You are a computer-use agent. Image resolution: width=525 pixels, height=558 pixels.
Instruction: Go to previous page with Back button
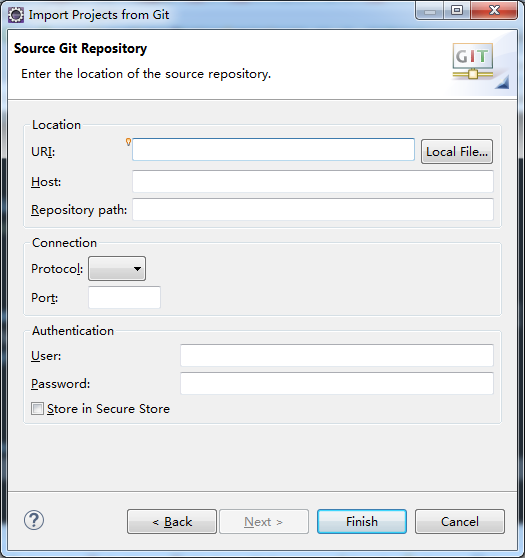[172, 521]
